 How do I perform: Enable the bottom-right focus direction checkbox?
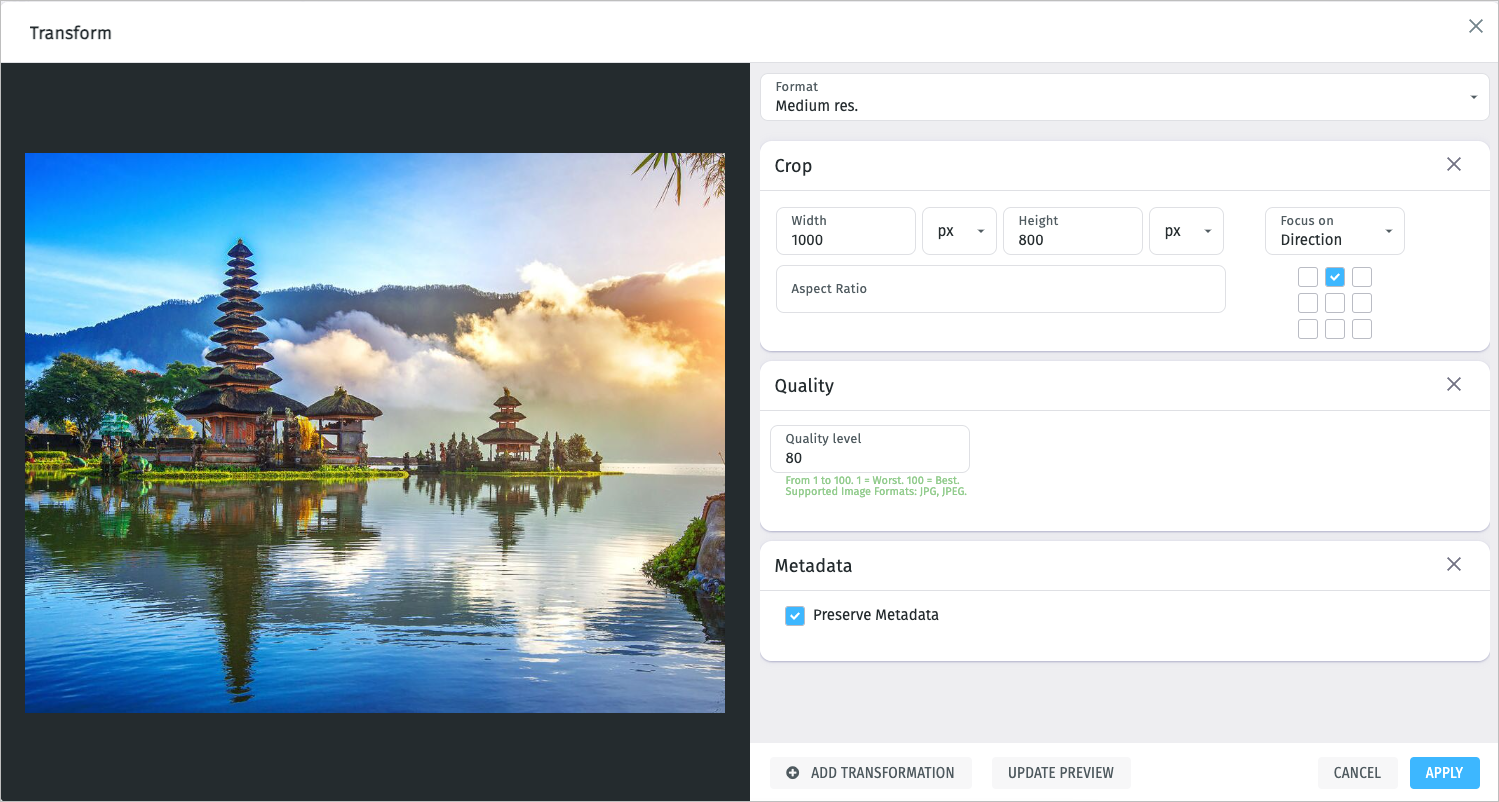coord(1361,329)
